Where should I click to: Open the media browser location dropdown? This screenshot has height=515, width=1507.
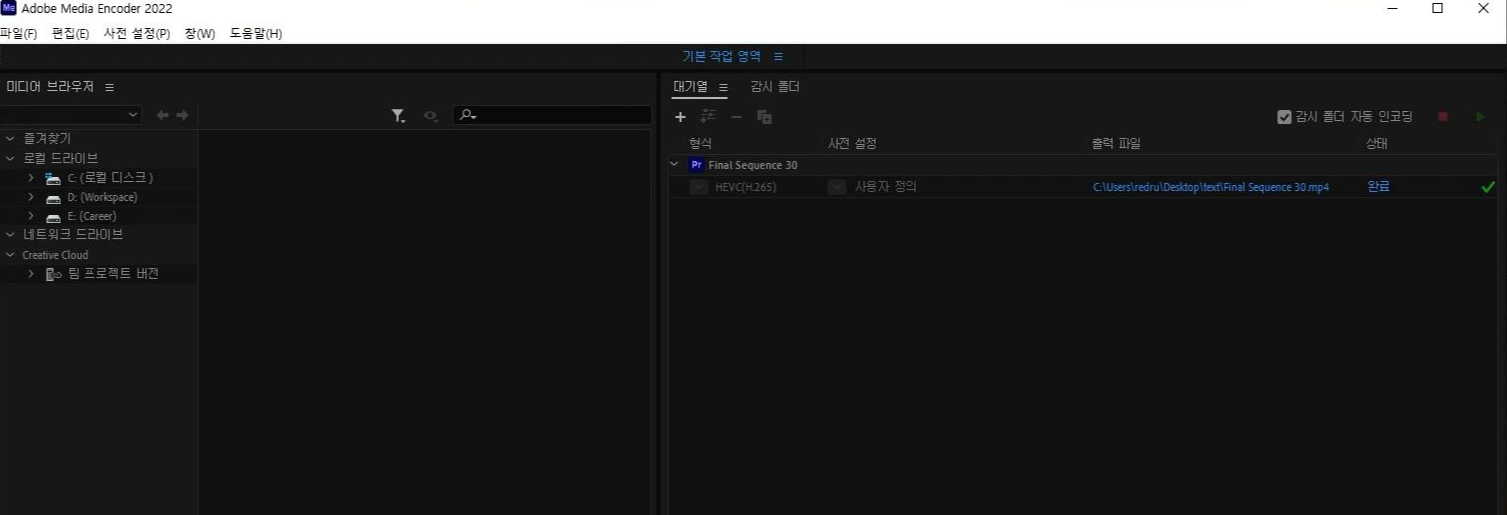pyautogui.click(x=72, y=116)
